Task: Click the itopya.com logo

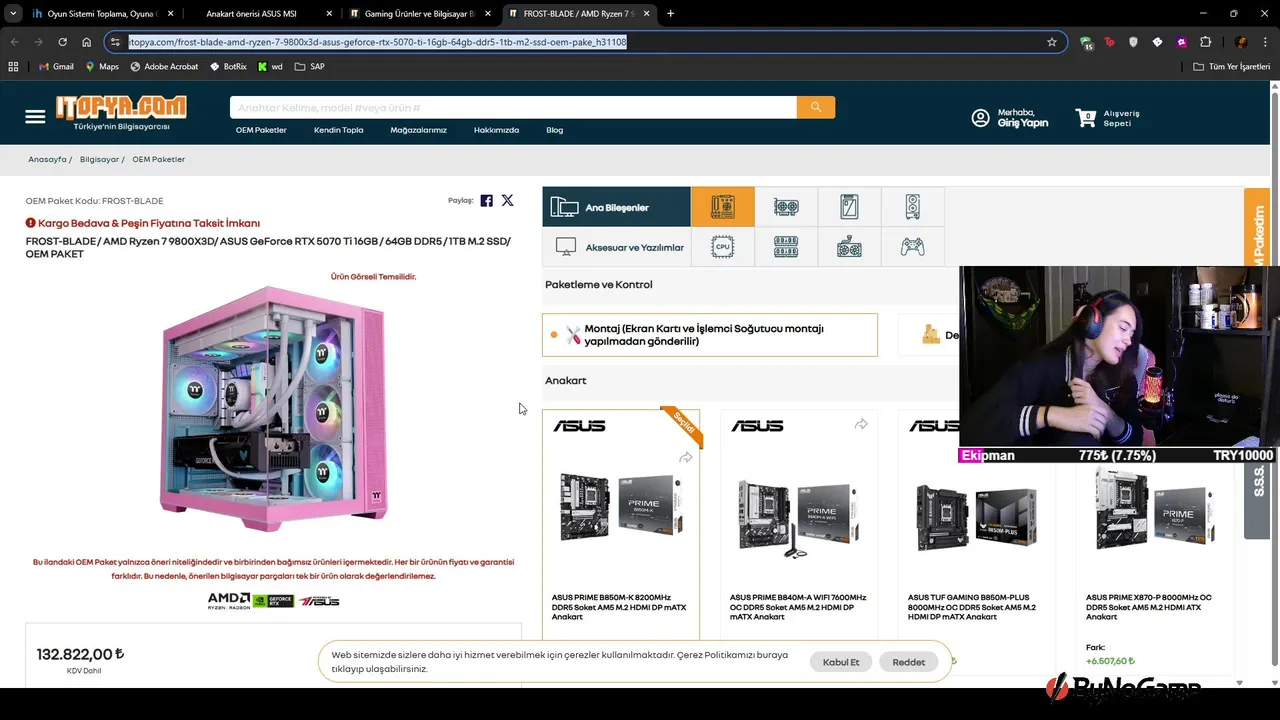Action: tap(121, 113)
